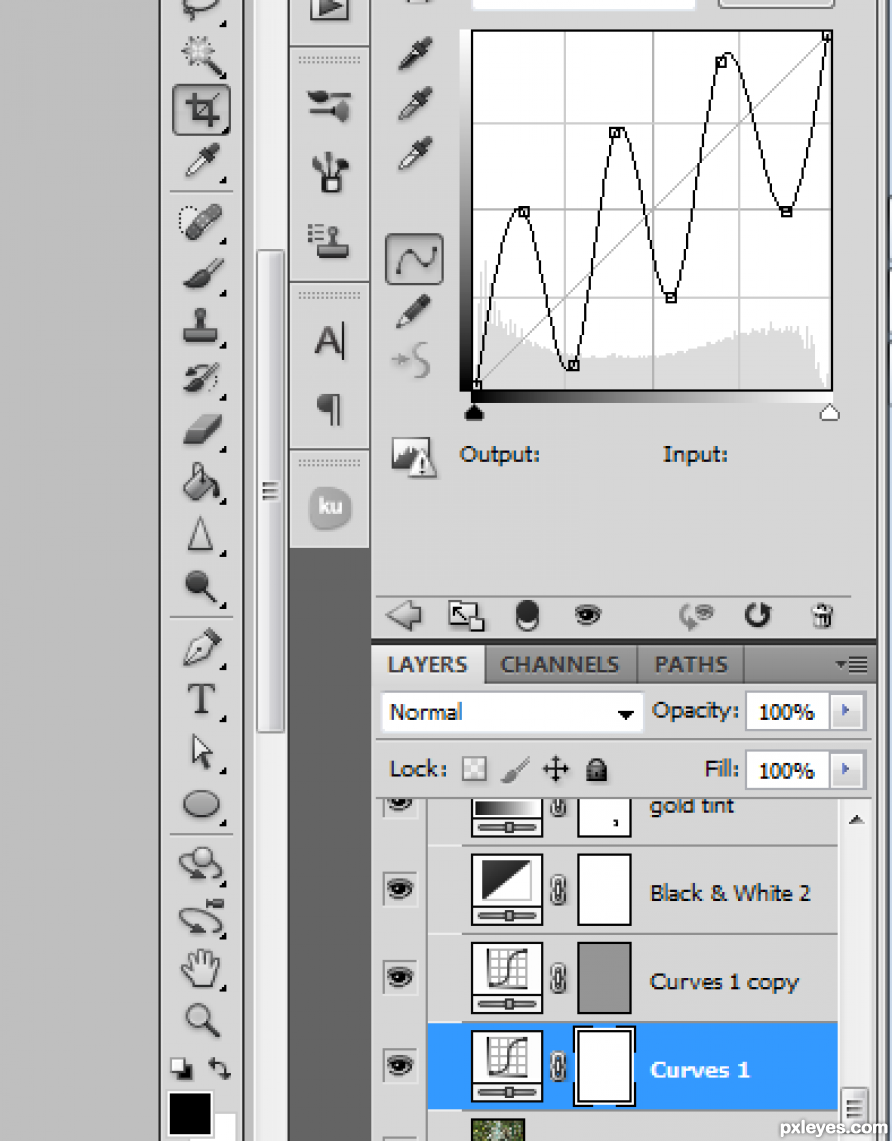
Task: Toggle clip to layer button
Action: (527, 616)
